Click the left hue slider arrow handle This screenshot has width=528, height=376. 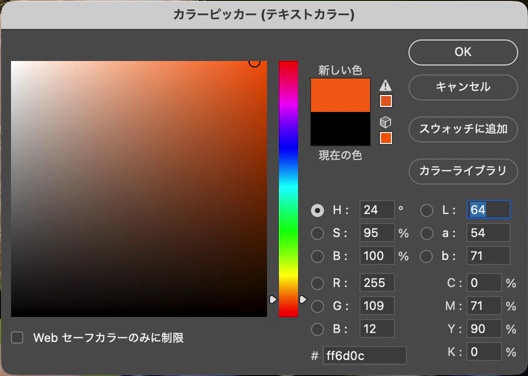pos(273,299)
